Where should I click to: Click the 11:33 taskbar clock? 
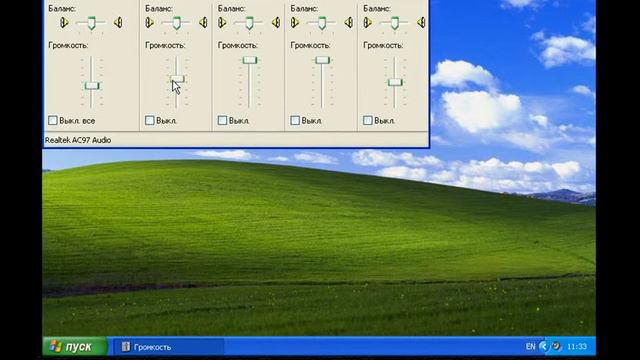click(577, 347)
